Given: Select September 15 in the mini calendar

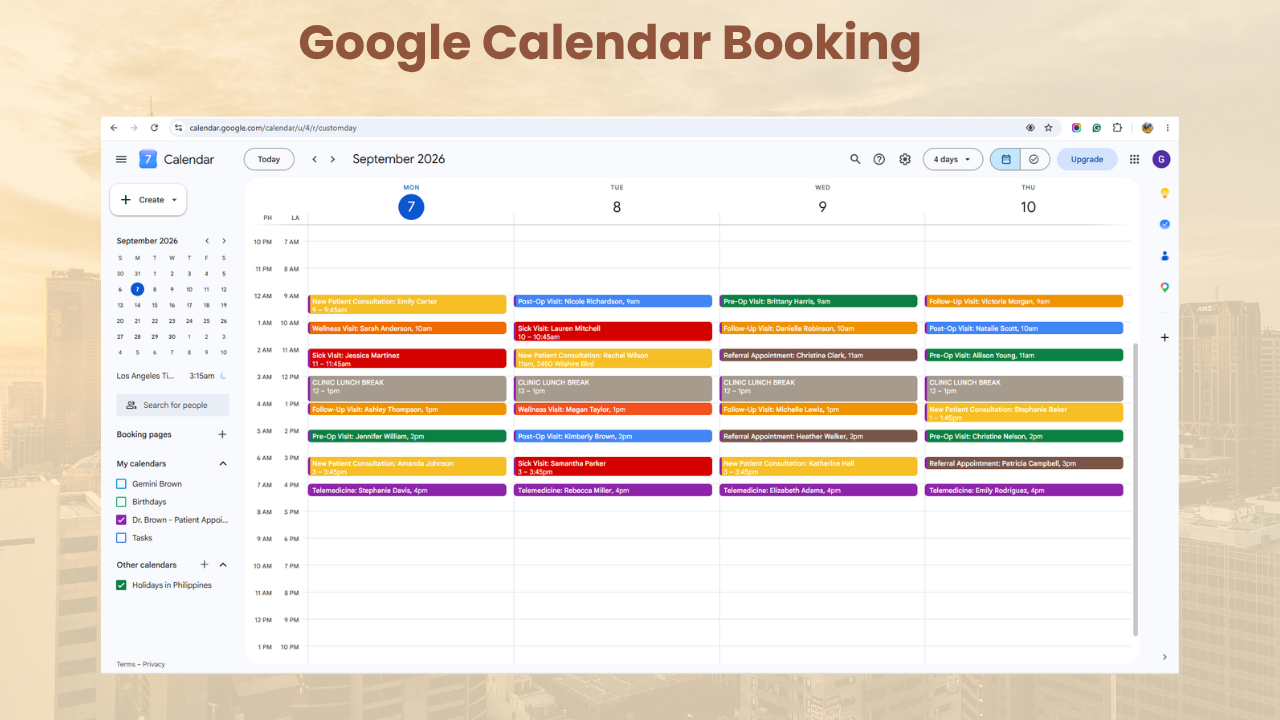Looking at the screenshot, I should coord(154,305).
